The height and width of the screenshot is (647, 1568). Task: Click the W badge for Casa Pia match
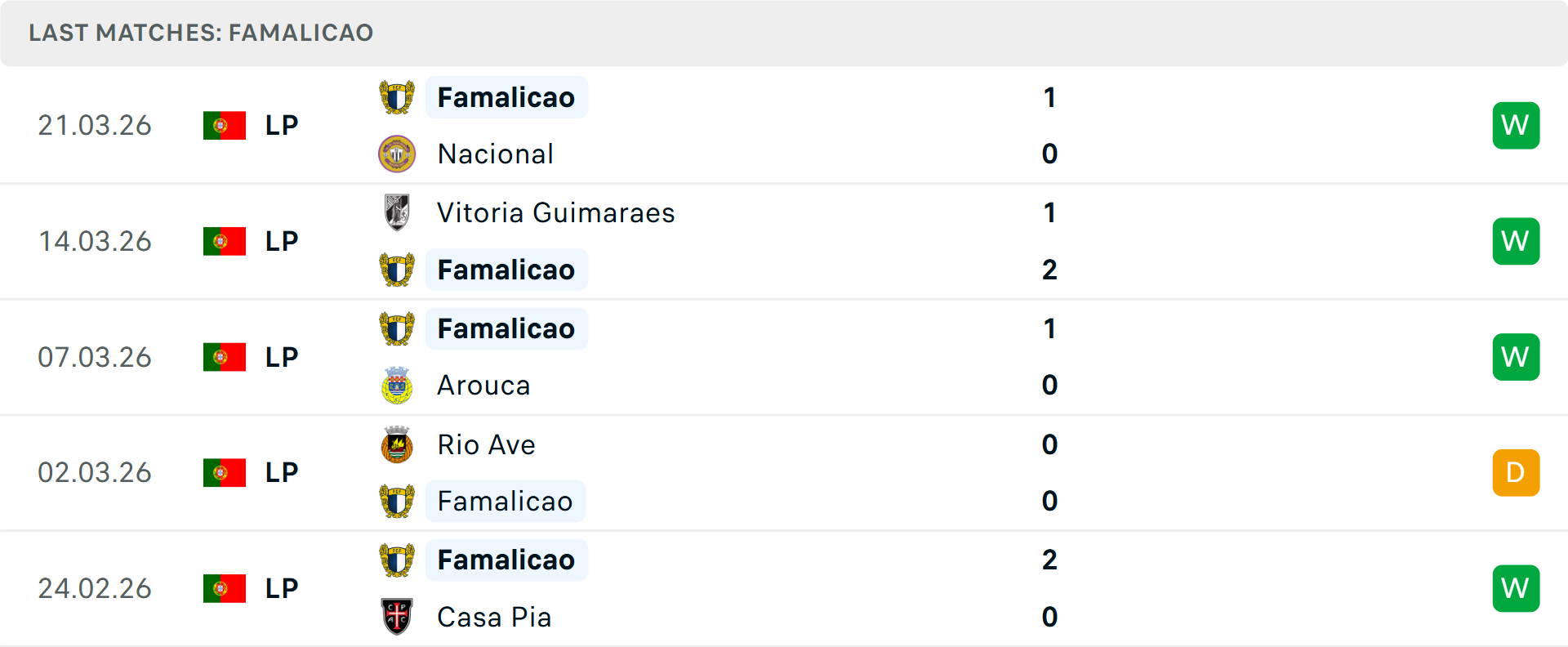pyautogui.click(x=1516, y=588)
